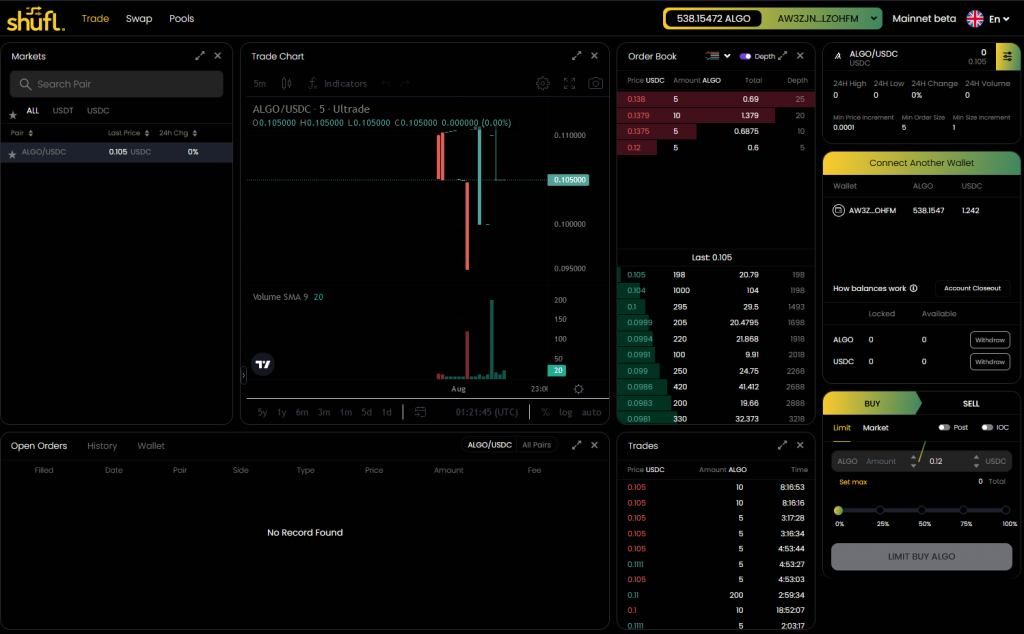Open the History tab in Open Orders
The width and height of the screenshot is (1024, 634).
103,445
